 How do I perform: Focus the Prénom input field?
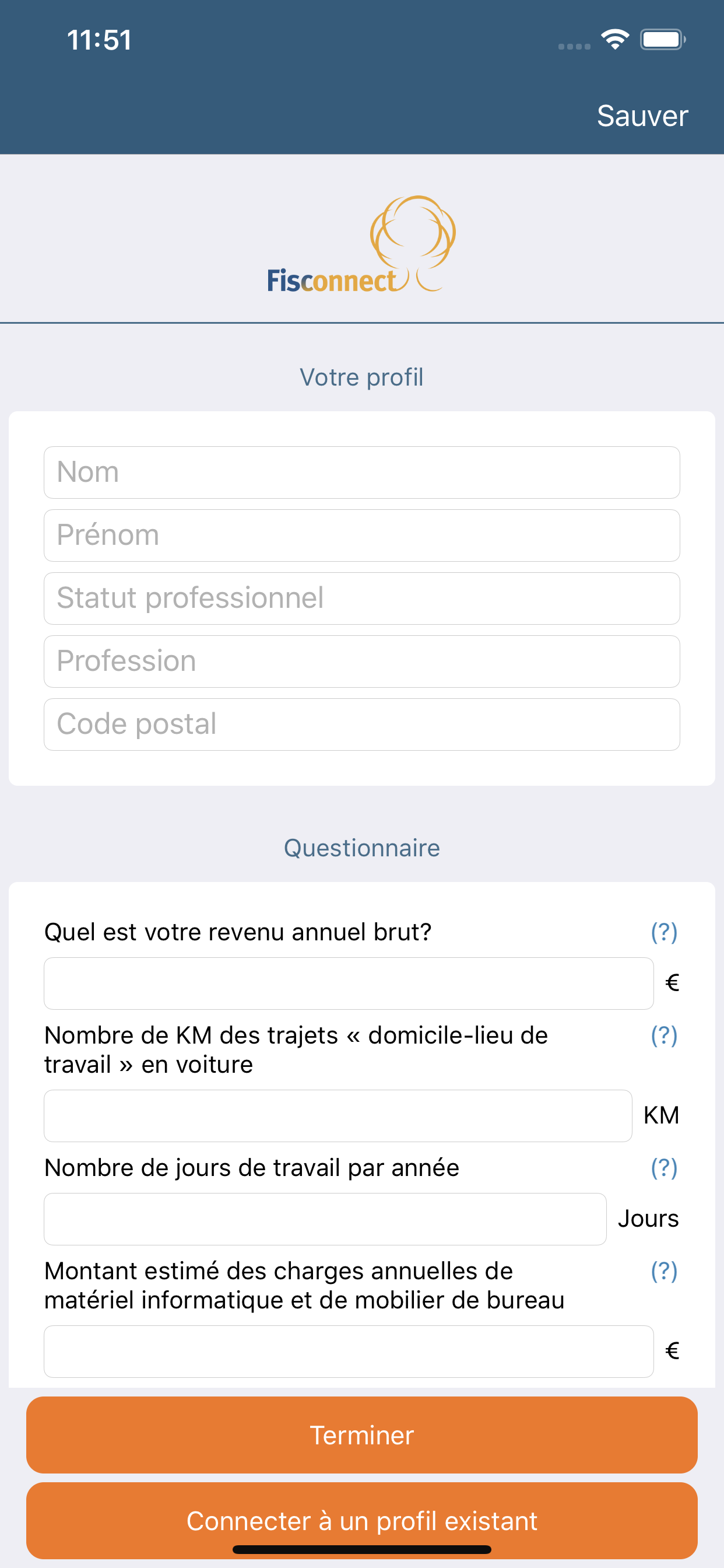pyautogui.click(x=362, y=535)
